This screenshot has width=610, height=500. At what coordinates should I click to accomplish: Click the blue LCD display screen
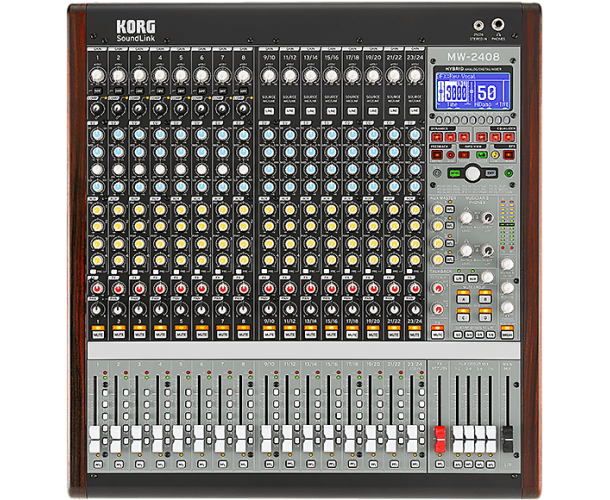click(x=473, y=91)
